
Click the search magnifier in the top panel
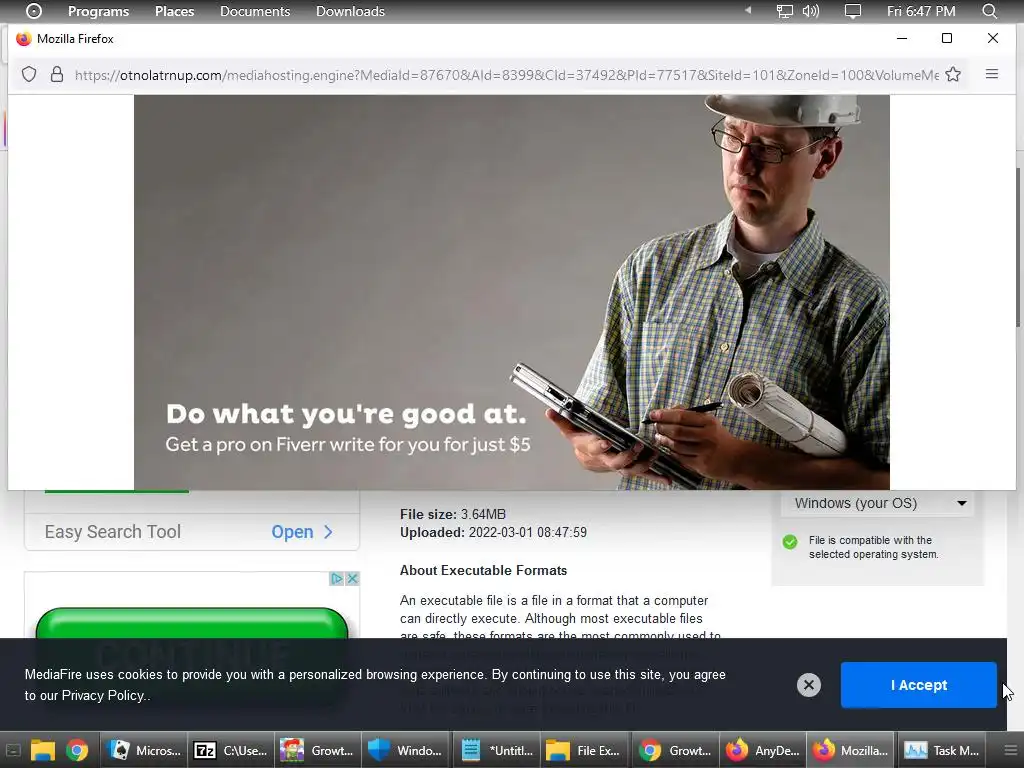[989, 11]
